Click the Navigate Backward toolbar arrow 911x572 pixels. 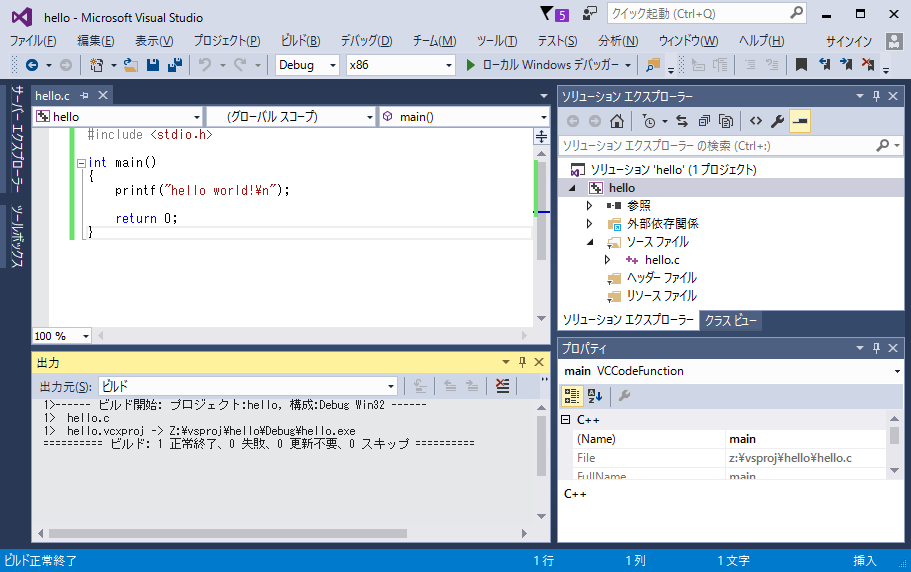[x=32, y=65]
